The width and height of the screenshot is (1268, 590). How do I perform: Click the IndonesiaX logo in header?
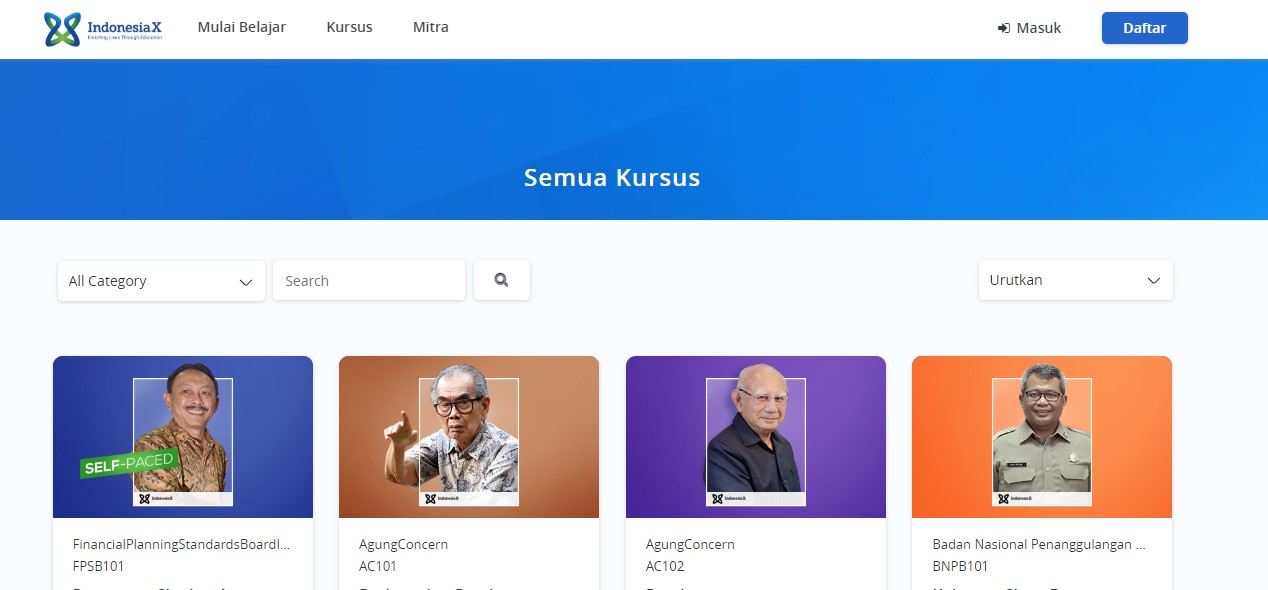click(x=103, y=29)
